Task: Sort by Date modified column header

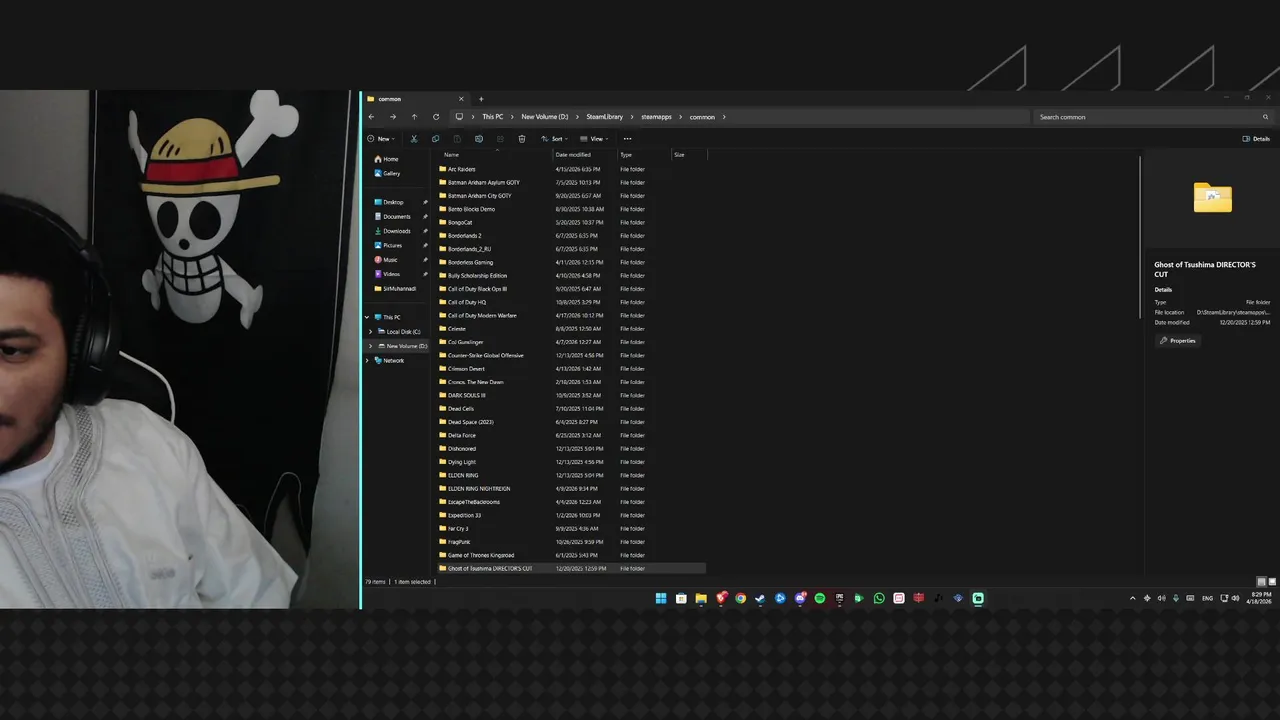Action: (585, 155)
